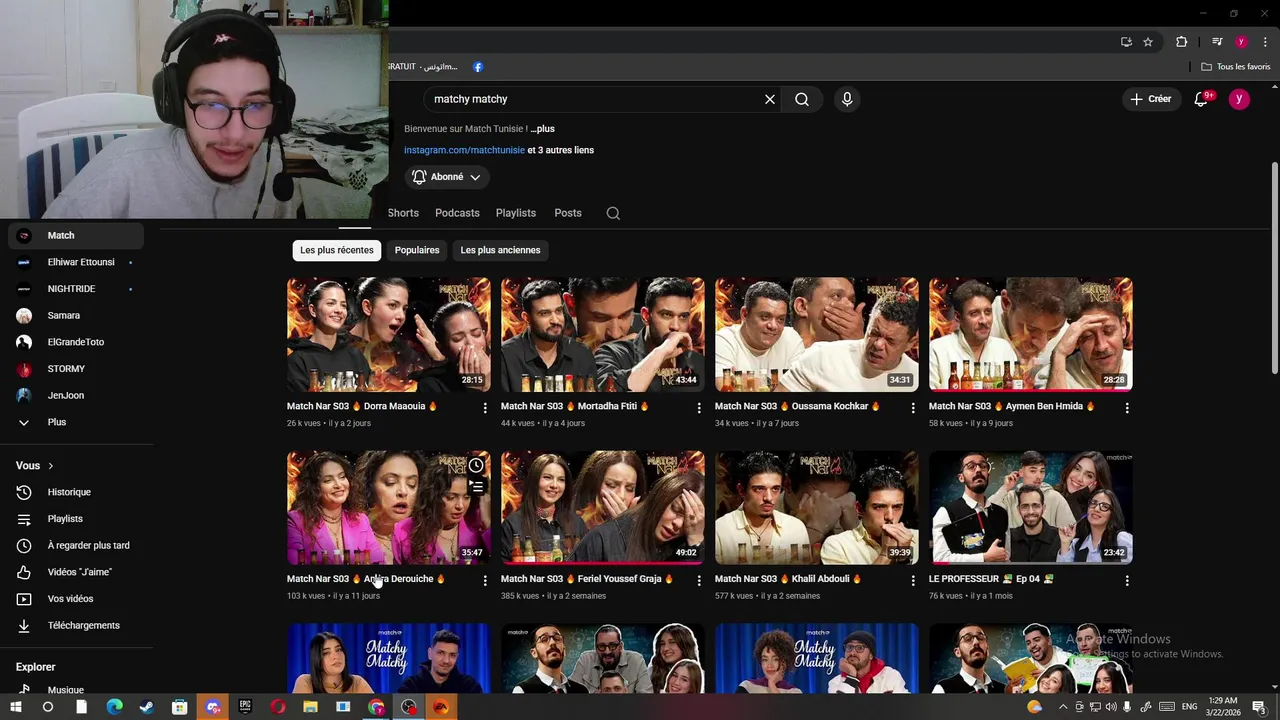
Task: Open options menu for Amira Derouiche video
Action: [x=485, y=580]
